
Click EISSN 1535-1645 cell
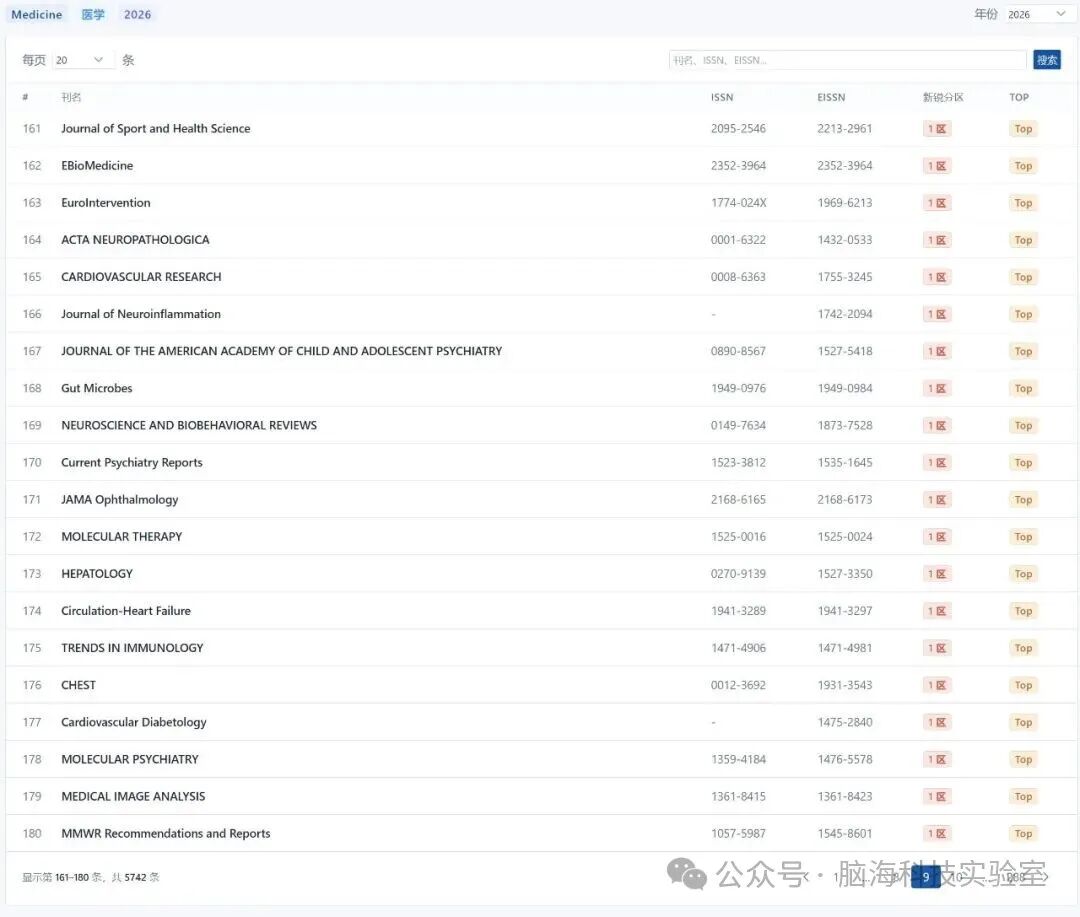(844, 463)
